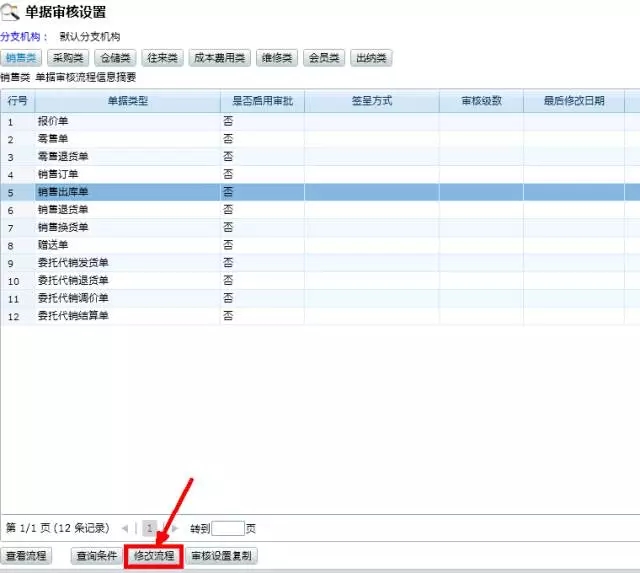
Task: Click the next page arrow in pagination
Action: click(174, 528)
